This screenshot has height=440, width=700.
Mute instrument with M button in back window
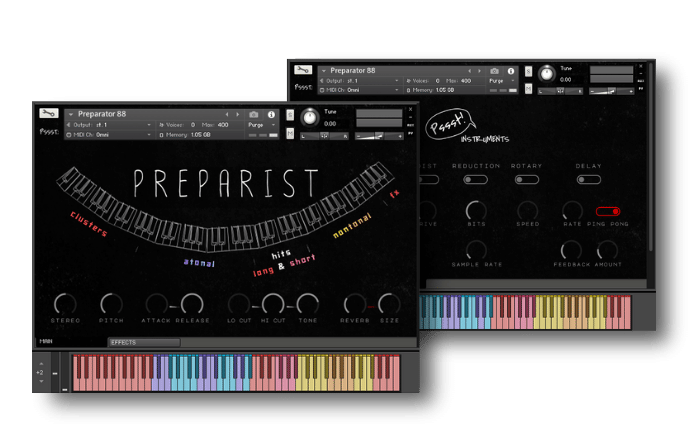[528, 89]
